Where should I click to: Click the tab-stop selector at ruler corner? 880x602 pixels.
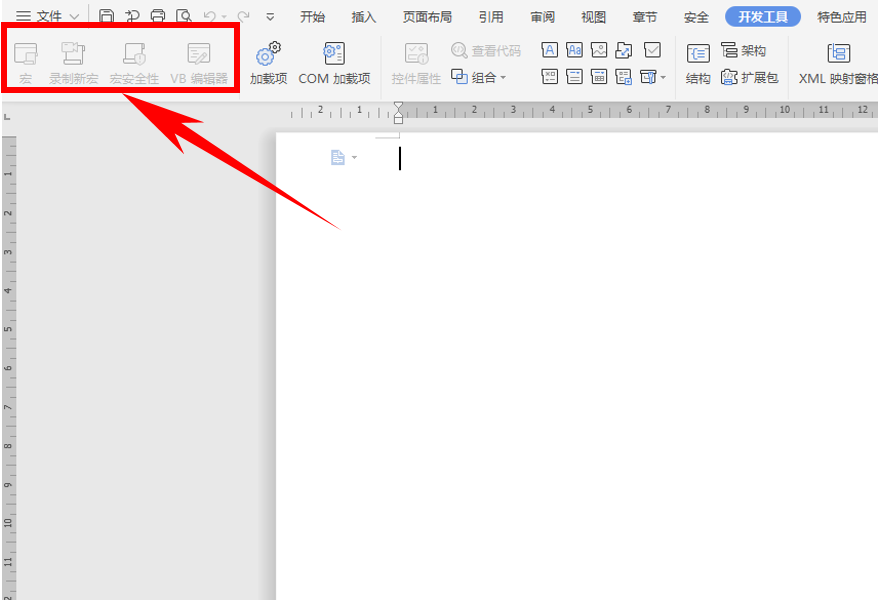(x=7, y=117)
